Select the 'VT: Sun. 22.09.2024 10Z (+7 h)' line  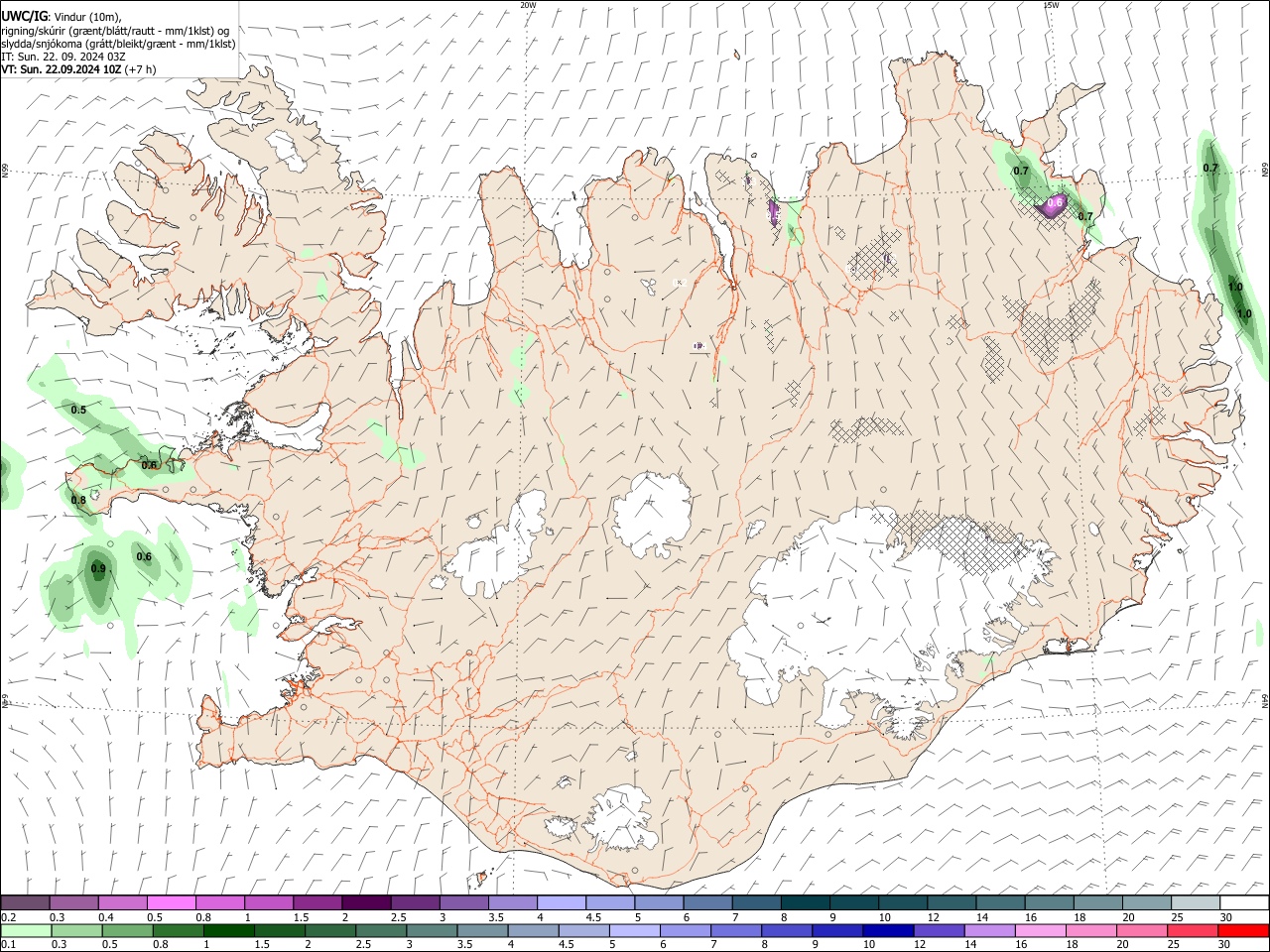click(78, 69)
